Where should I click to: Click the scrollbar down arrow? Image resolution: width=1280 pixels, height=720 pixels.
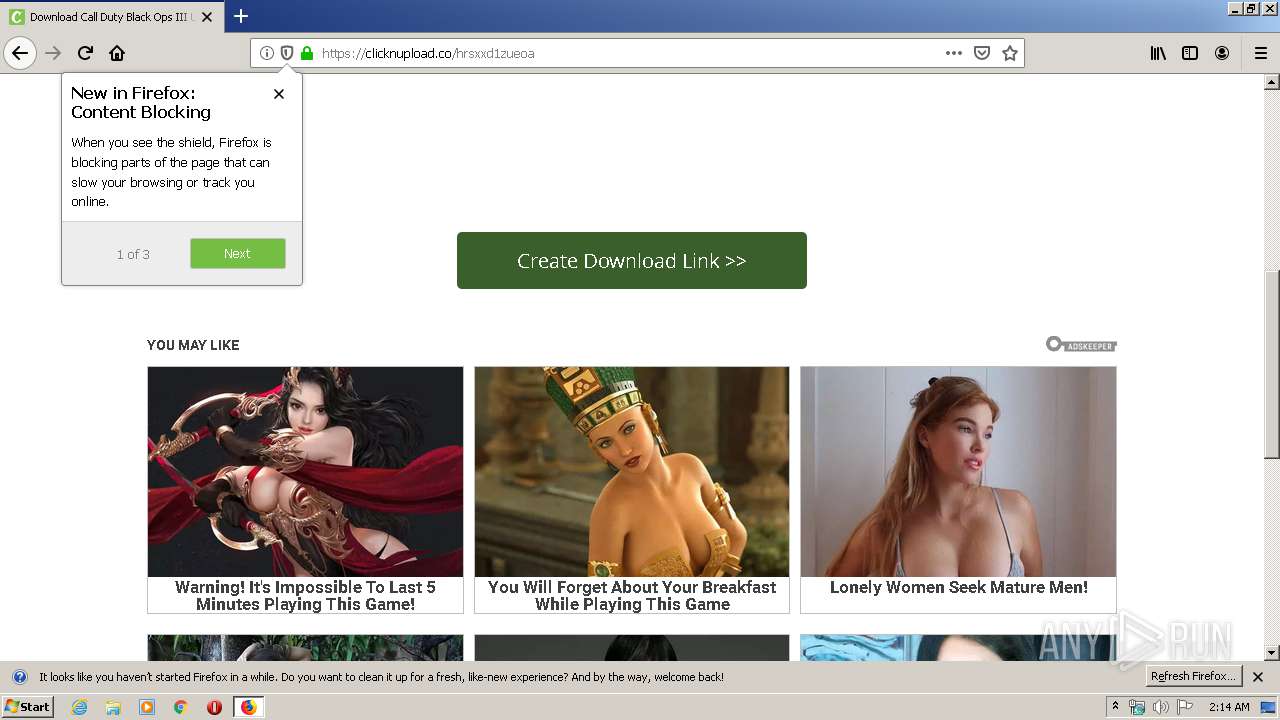(x=1272, y=653)
